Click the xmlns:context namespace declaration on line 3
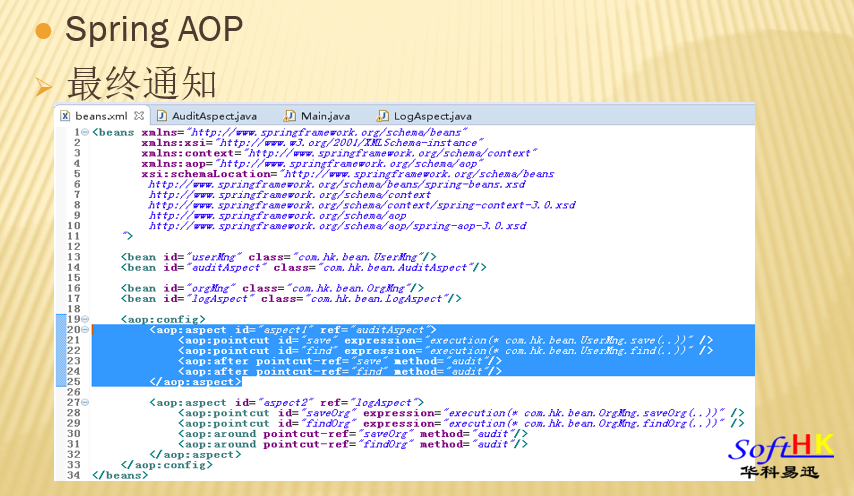This screenshot has width=854, height=496. (339, 153)
